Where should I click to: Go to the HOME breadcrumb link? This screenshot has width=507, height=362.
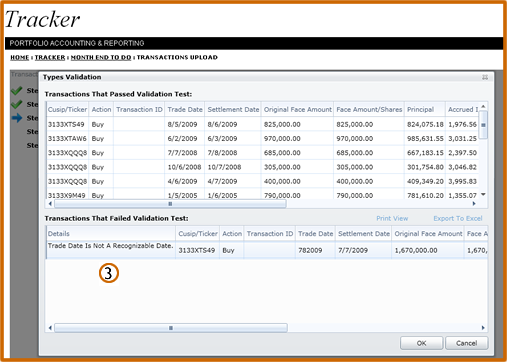20,57
